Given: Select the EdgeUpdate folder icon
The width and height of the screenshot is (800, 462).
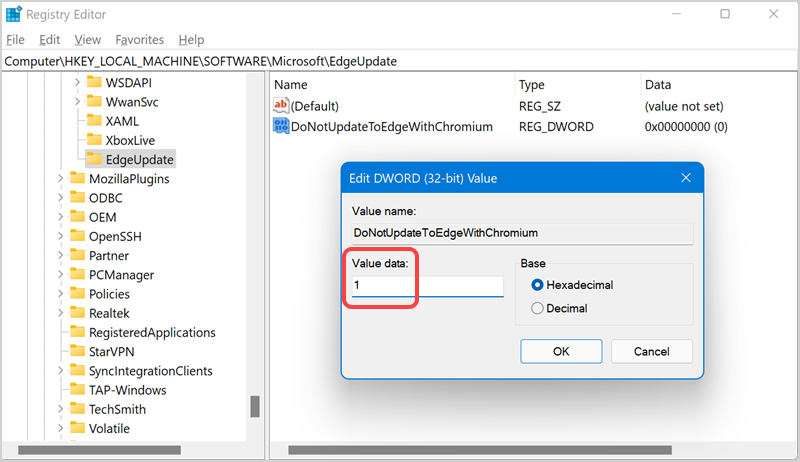Looking at the screenshot, I should click(x=95, y=159).
